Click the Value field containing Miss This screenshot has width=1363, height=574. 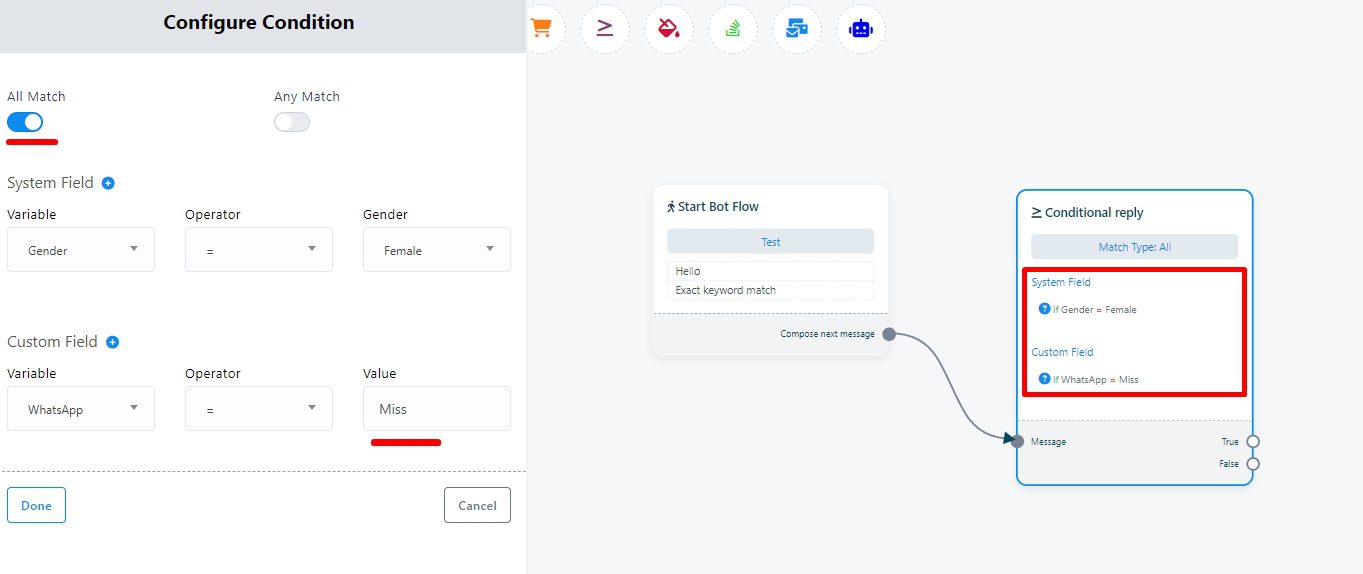tap(436, 409)
